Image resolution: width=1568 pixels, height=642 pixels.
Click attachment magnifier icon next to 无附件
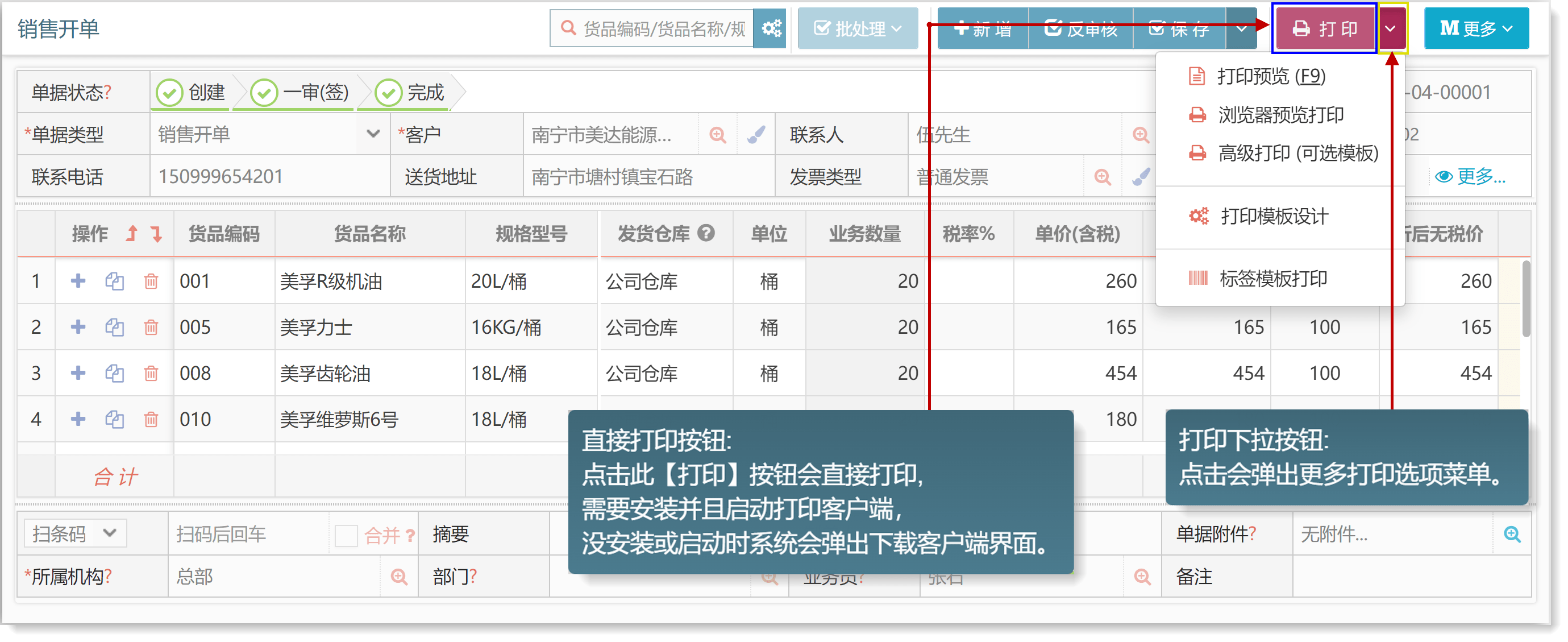pos(1512,534)
